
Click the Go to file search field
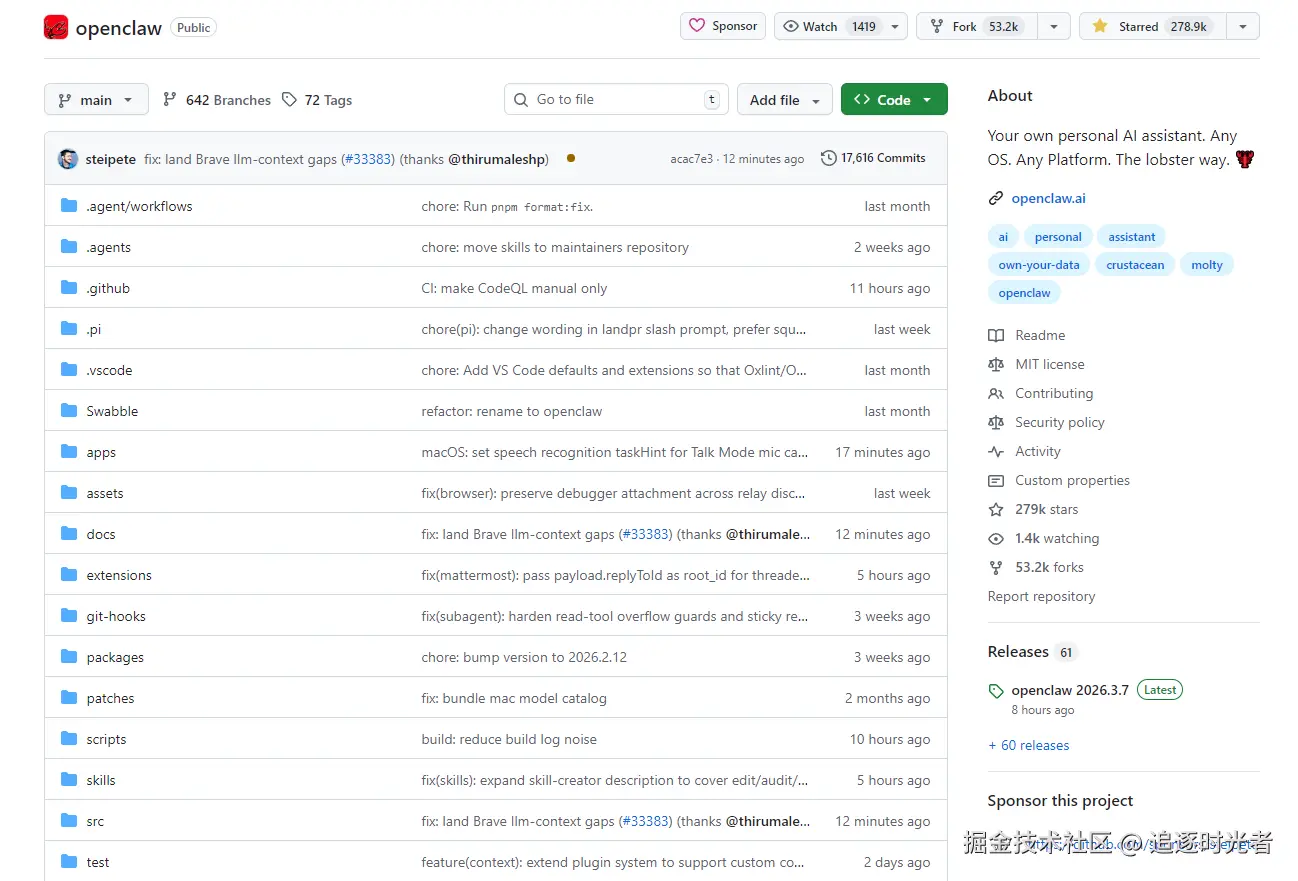click(x=616, y=99)
